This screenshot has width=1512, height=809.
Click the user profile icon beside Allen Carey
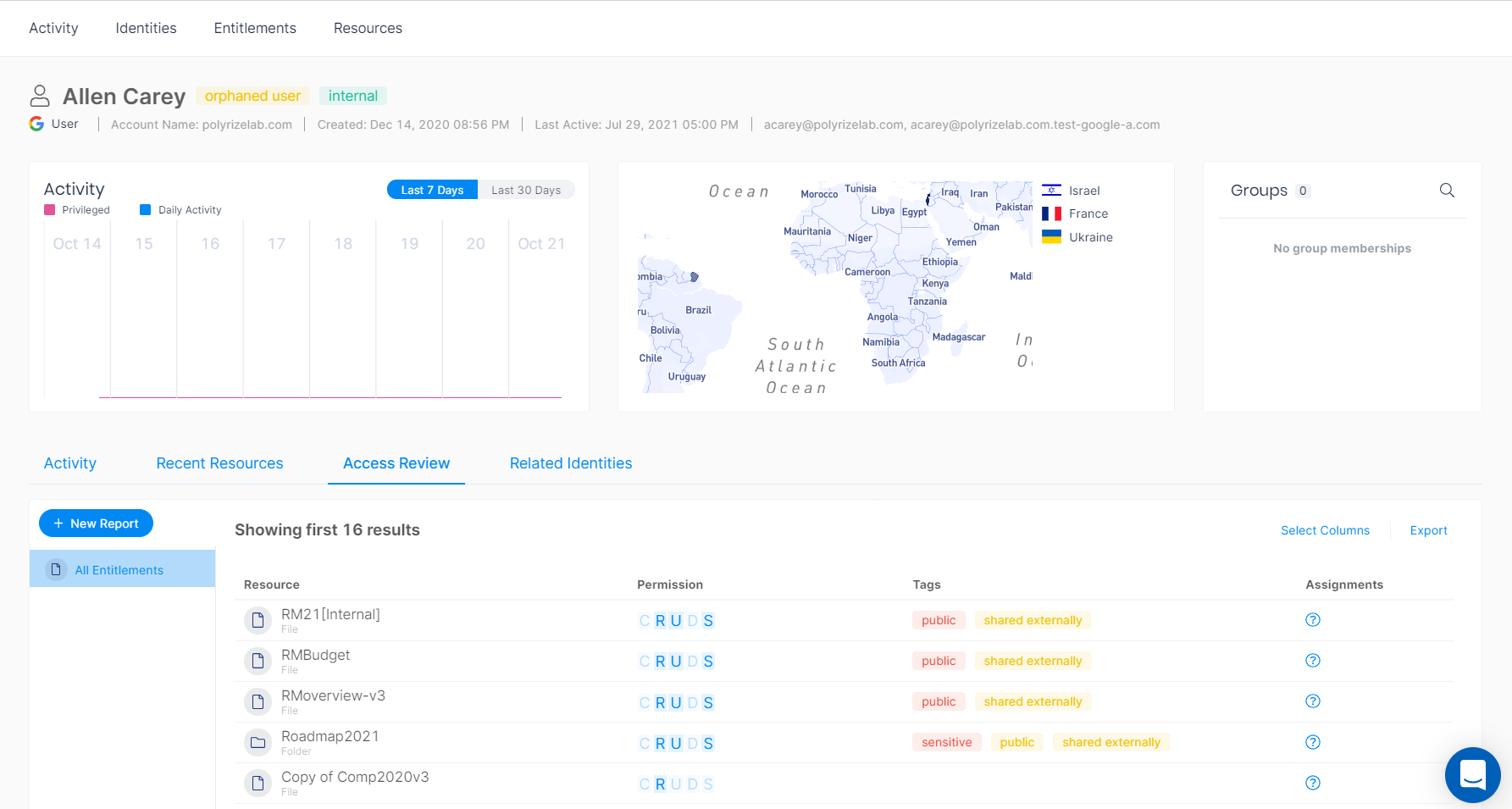40,96
